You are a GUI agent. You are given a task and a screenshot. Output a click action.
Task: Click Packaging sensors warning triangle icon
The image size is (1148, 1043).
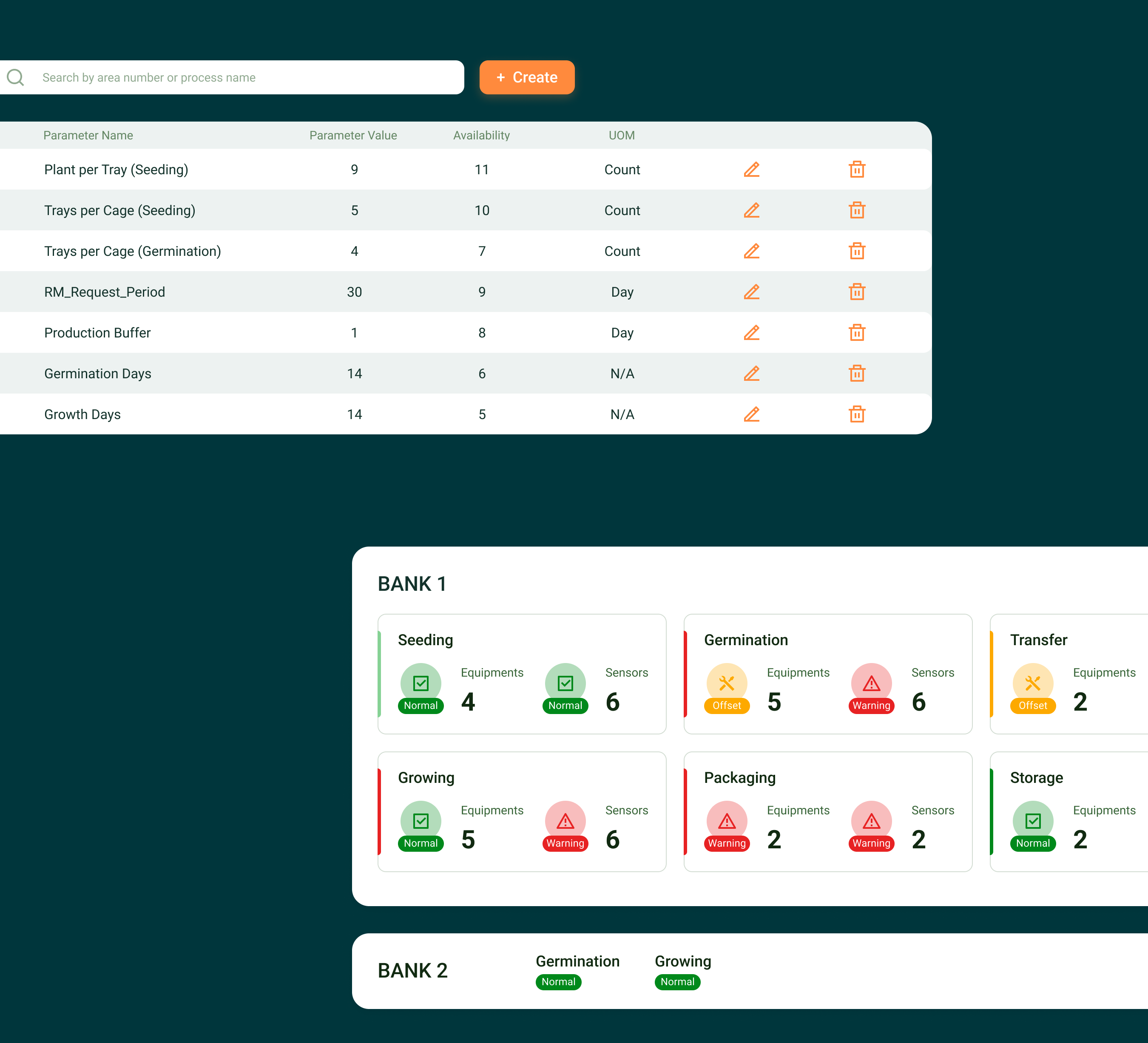[x=872, y=821]
